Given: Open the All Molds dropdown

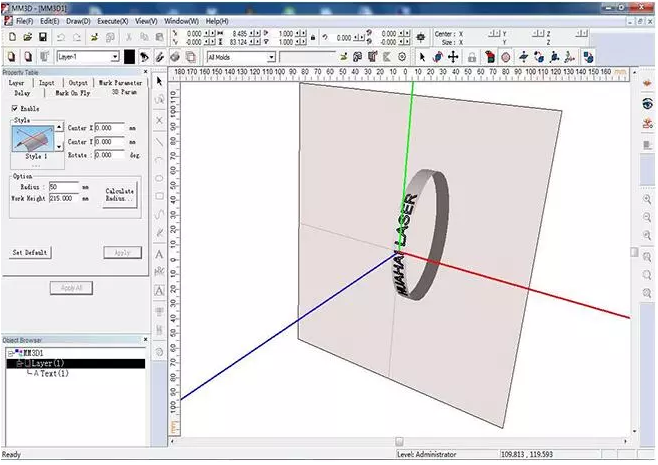Looking at the screenshot, I should [x=270, y=58].
